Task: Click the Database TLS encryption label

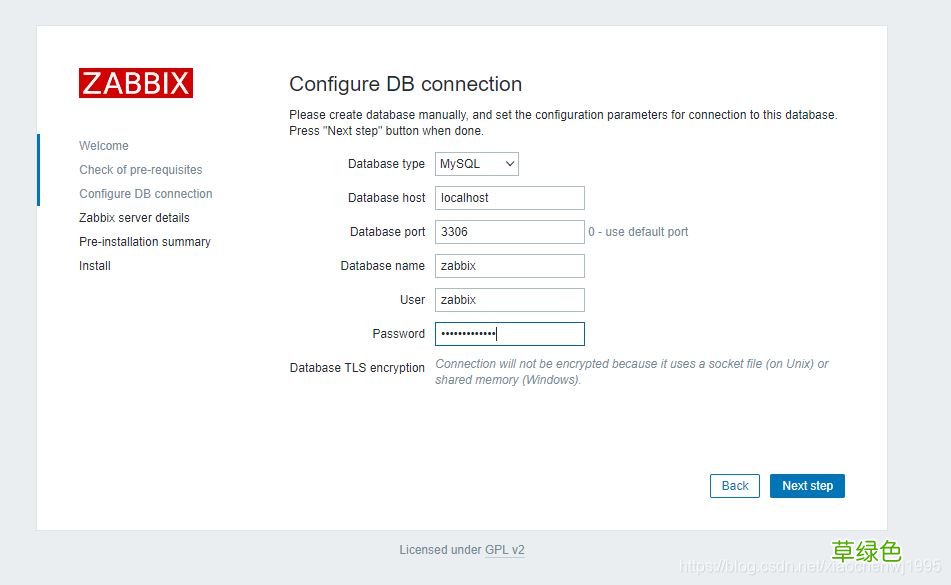Action: click(x=357, y=367)
